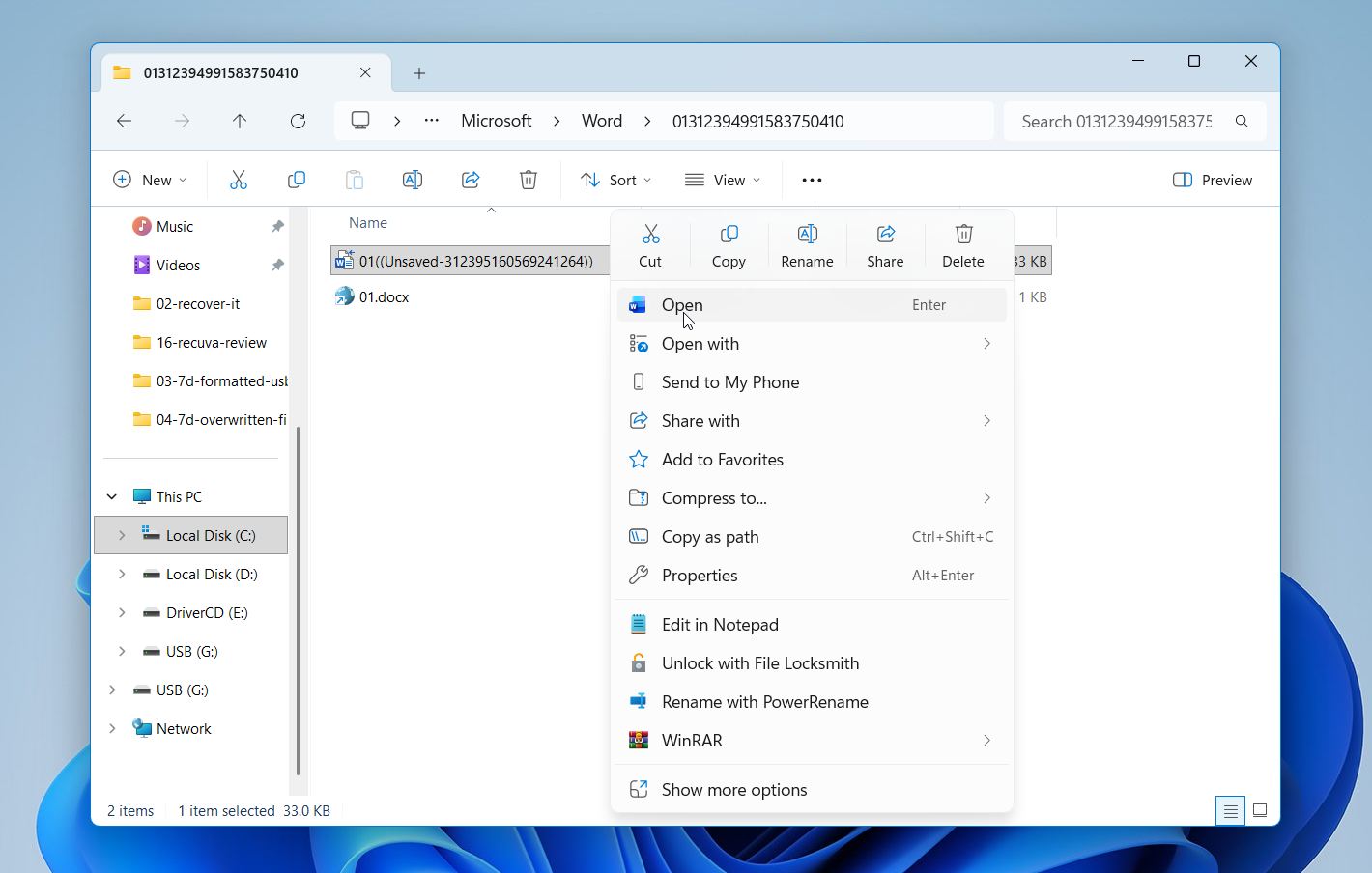The width and height of the screenshot is (1372, 873).
Task: Expand the Local Disk (D:) tree node
Action: pos(122,574)
